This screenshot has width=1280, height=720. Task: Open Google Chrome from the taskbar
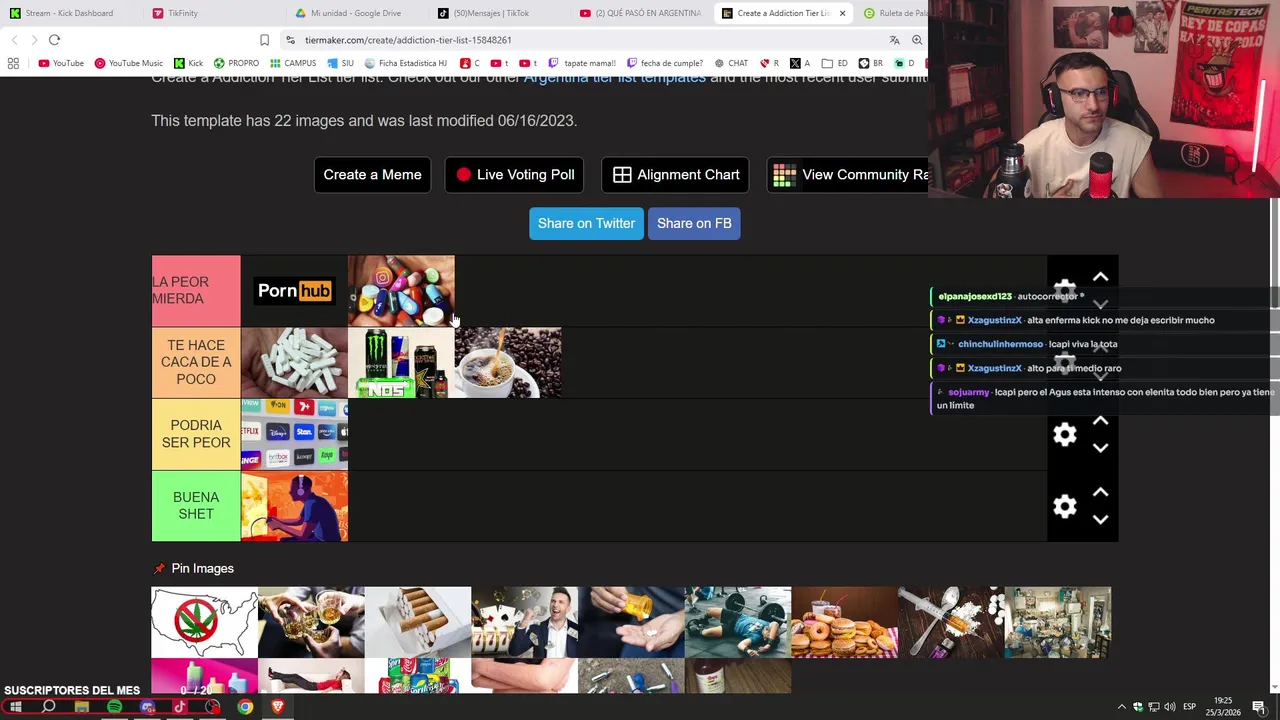245,707
